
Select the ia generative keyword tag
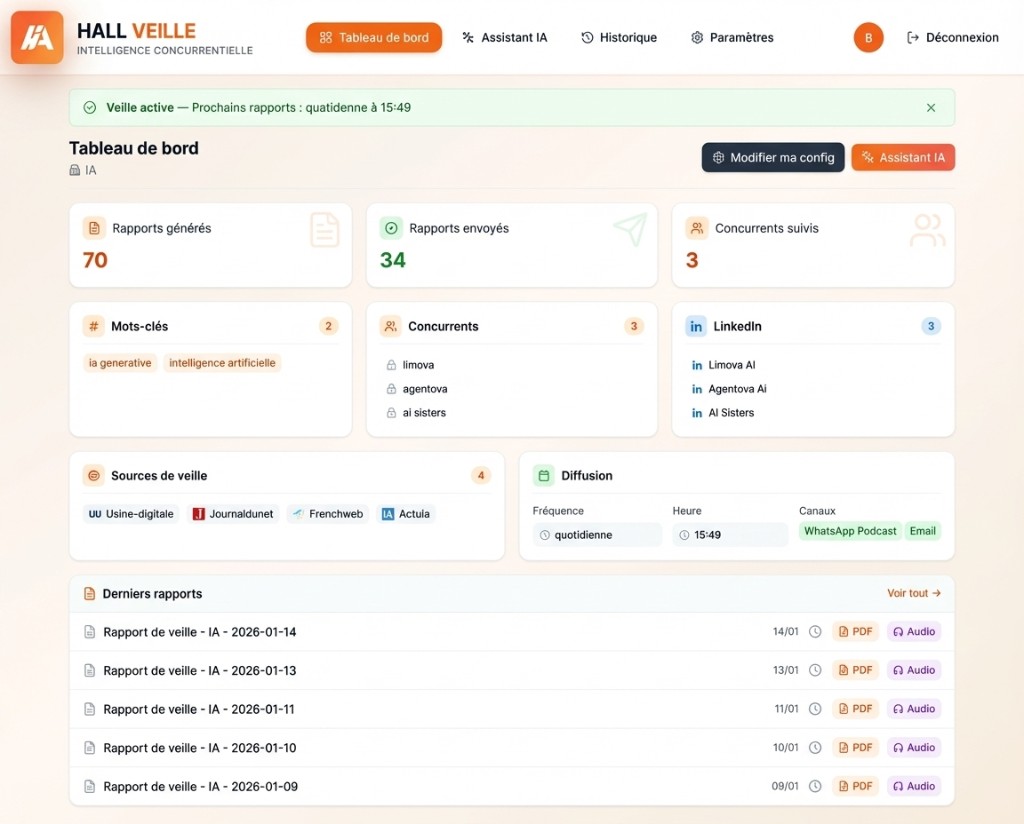click(120, 363)
